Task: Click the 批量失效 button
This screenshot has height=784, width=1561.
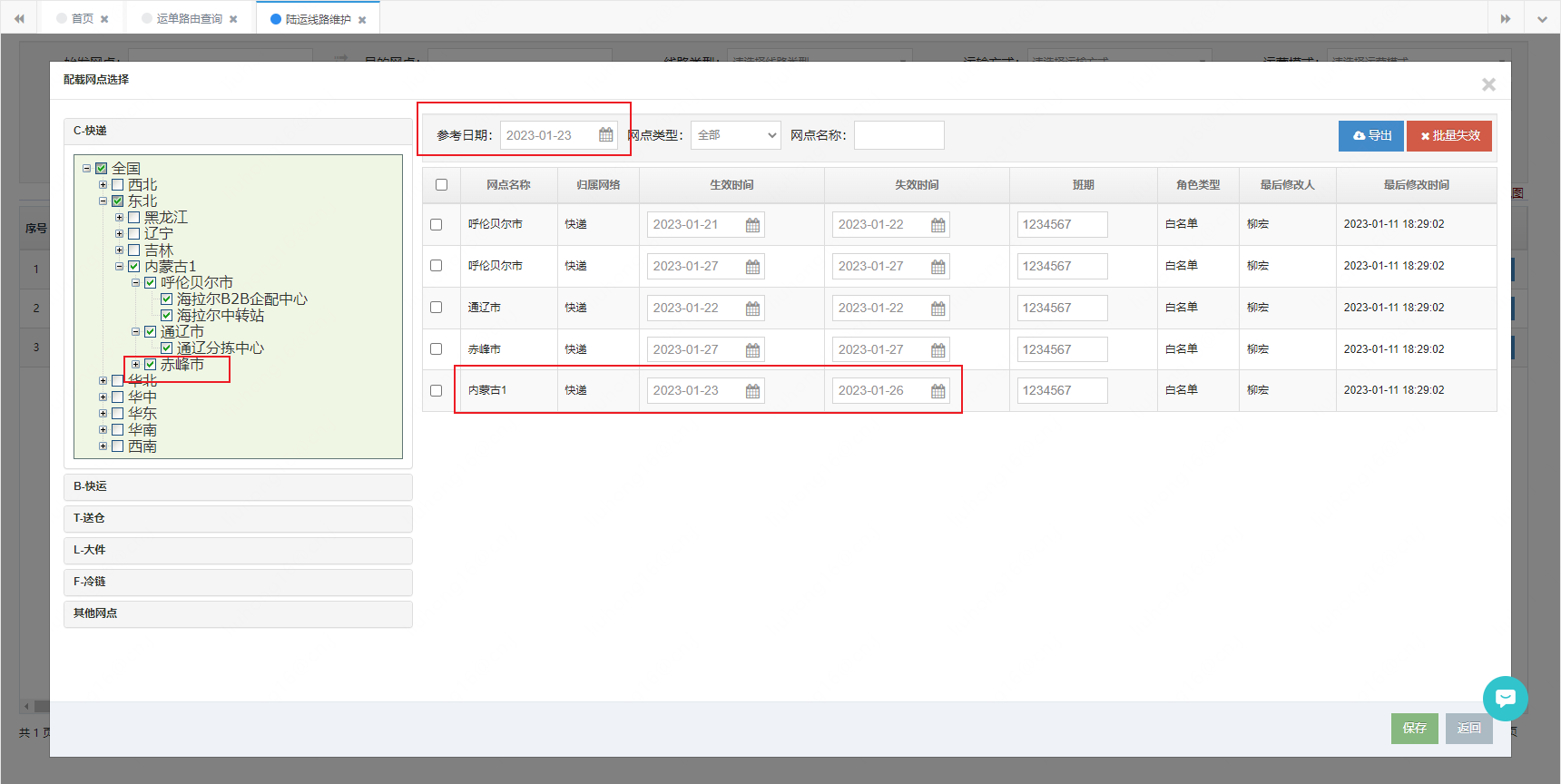Action: coord(1449,136)
